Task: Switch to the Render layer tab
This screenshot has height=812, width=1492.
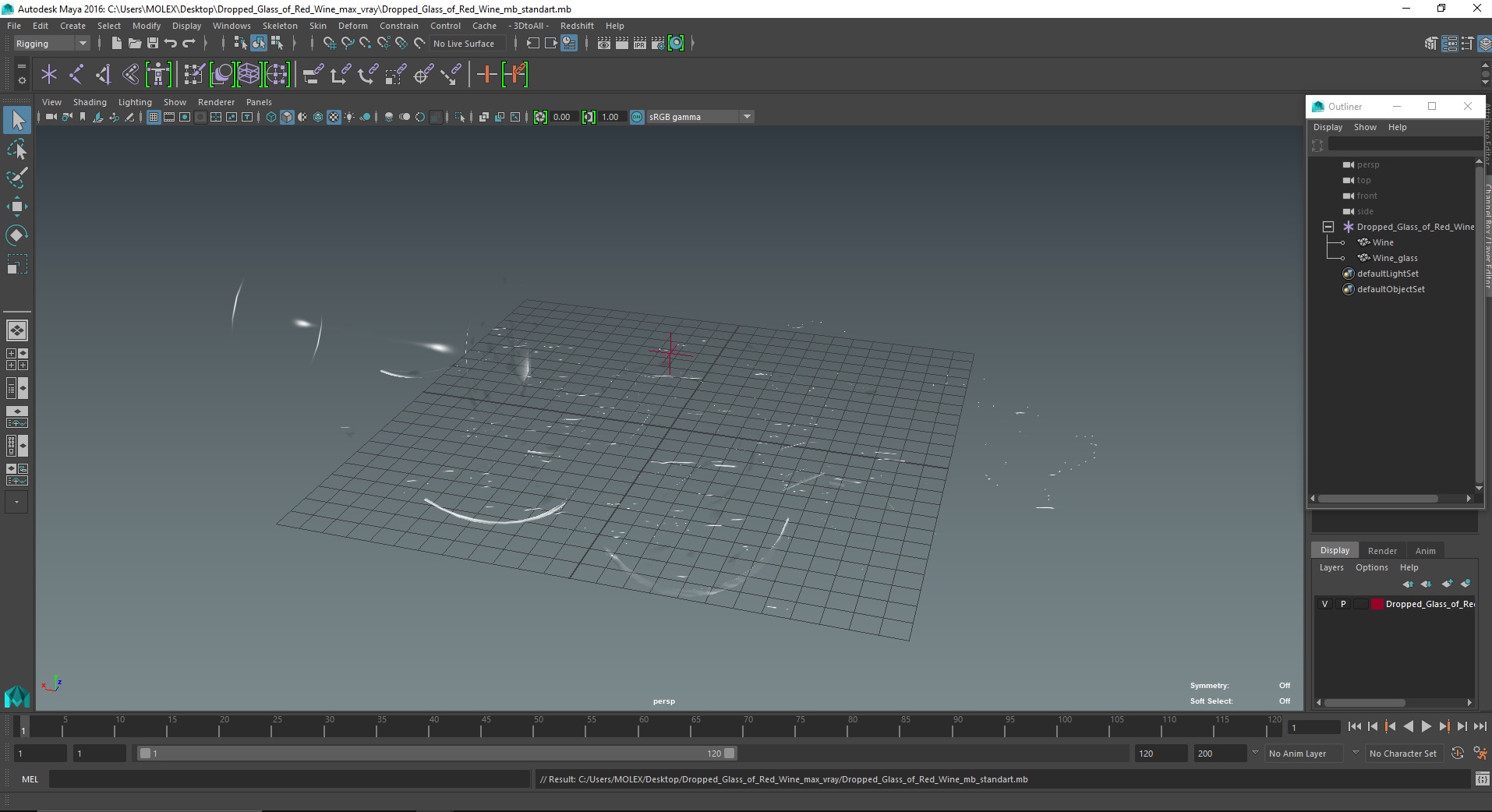Action: click(x=1382, y=551)
